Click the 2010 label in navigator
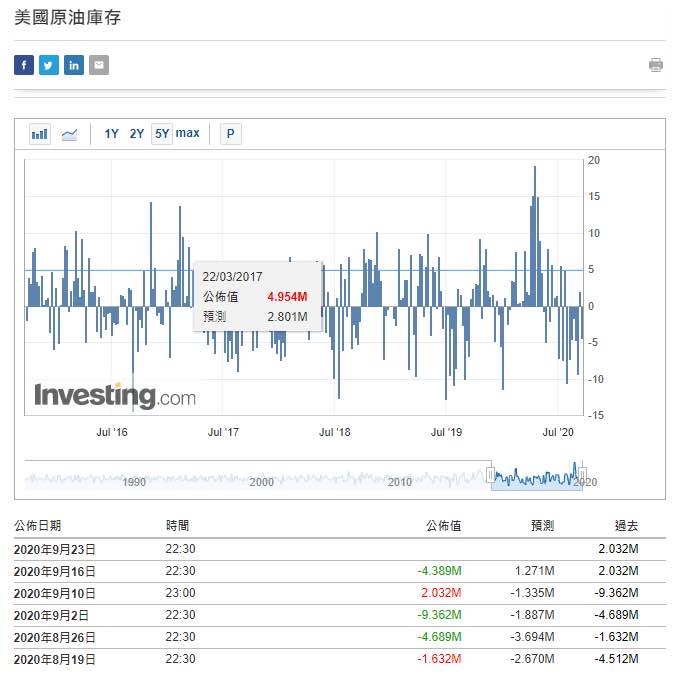The image size is (675, 684). (x=400, y=482)
